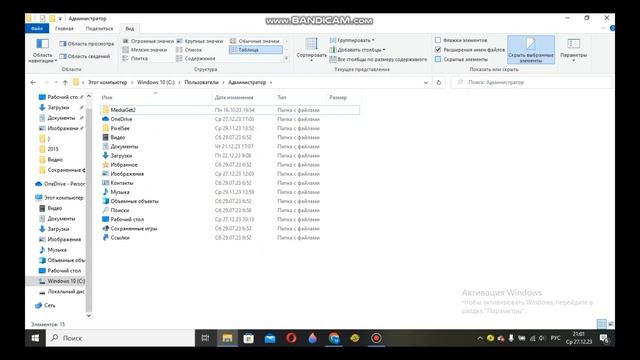Expand the Группировать dropdown
The image size is (640, 360).
tap(352, 40)
